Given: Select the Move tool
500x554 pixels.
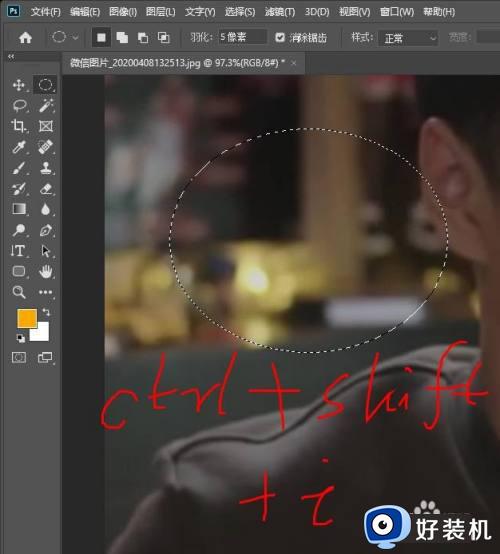Looking at the screenshot, I should pyautogui.click(x=18, y=85).
